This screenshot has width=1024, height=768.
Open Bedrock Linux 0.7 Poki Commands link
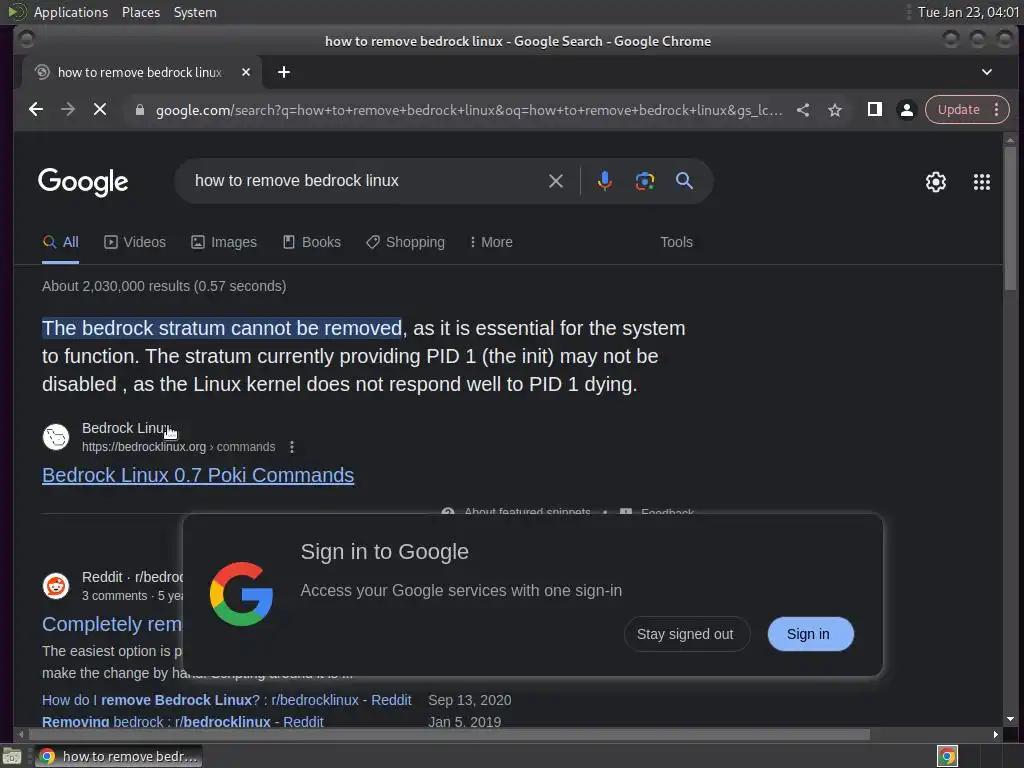coord(198,475)
